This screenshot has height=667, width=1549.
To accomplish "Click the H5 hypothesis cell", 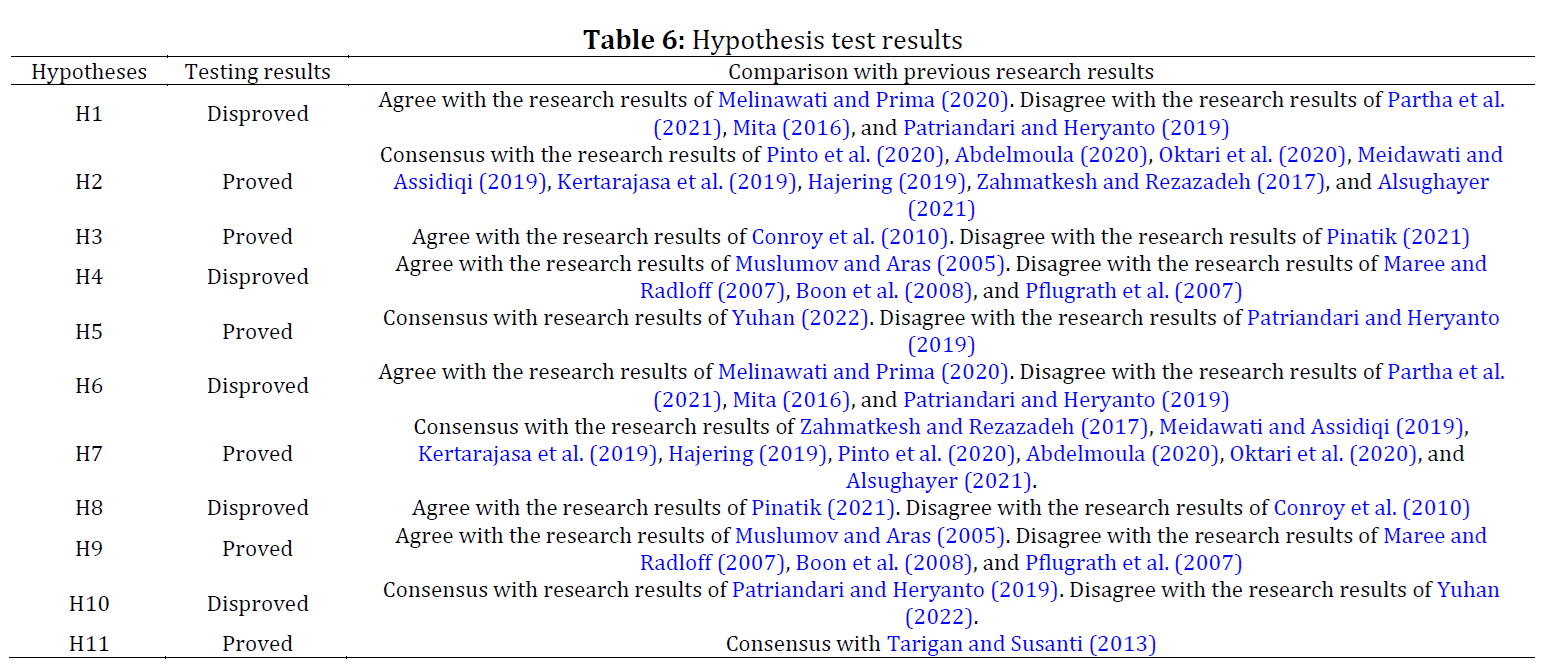I will [89, 332].
